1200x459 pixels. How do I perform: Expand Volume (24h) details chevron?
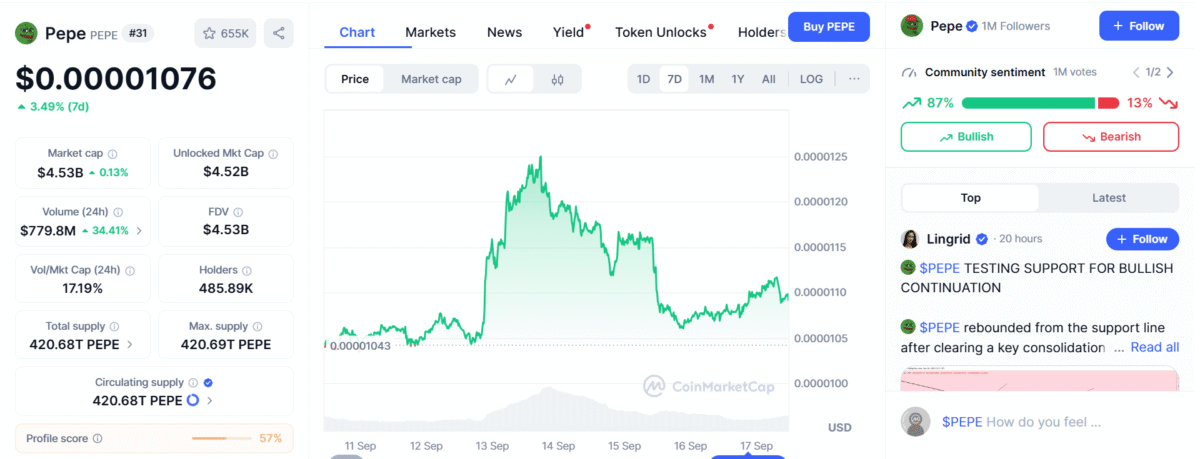[139, 231]
